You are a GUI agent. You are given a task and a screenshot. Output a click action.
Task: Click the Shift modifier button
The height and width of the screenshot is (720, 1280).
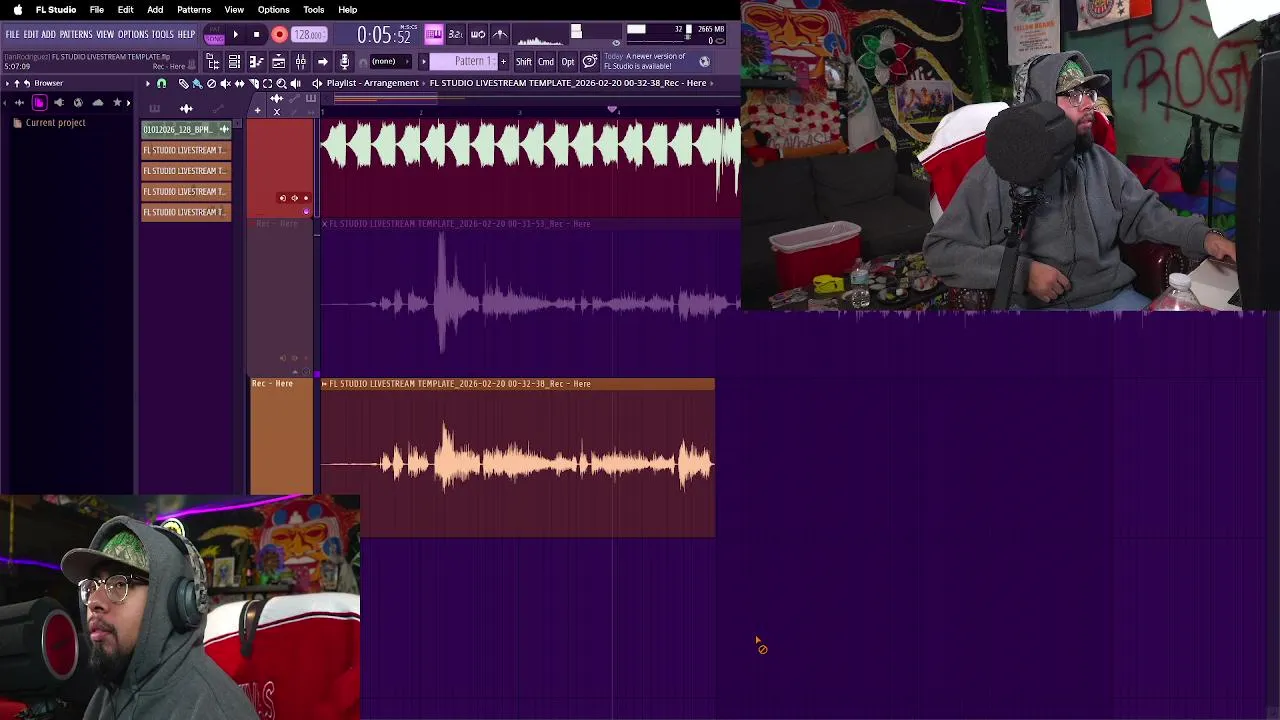tap(524, 62)
